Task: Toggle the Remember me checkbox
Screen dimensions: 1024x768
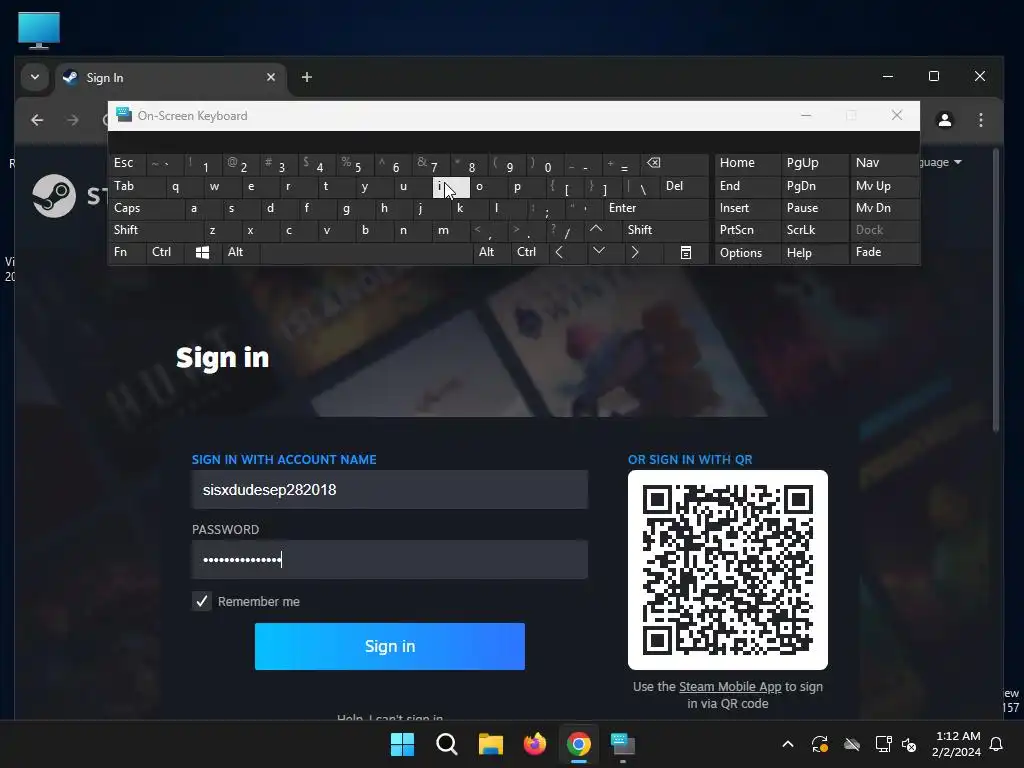Action: click(x=202, y=601)
